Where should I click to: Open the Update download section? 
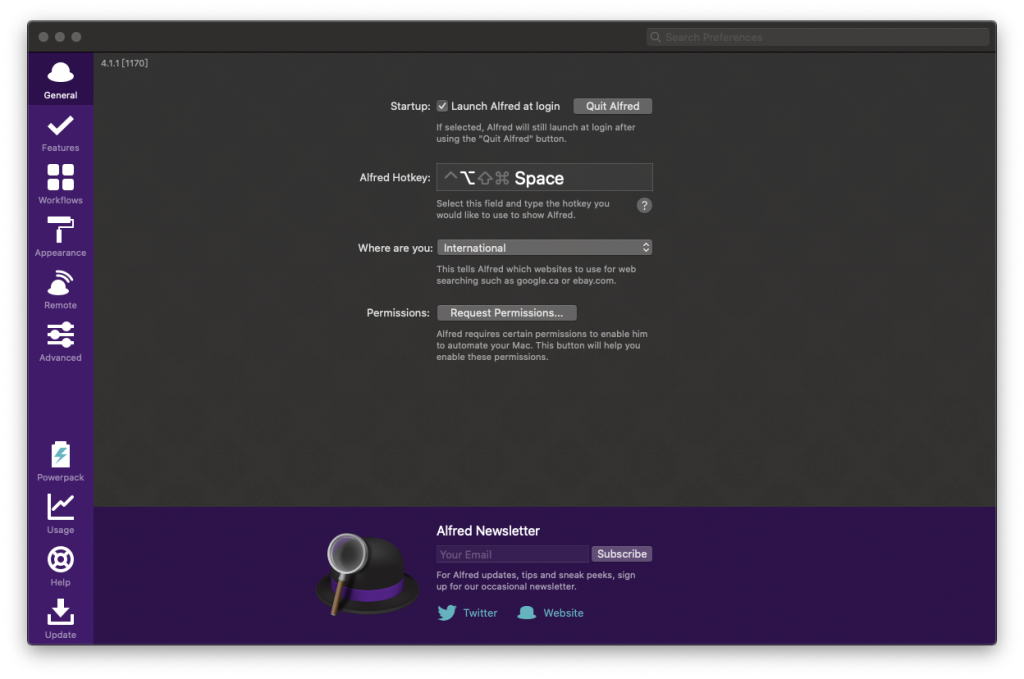click(x=60, y=619)
